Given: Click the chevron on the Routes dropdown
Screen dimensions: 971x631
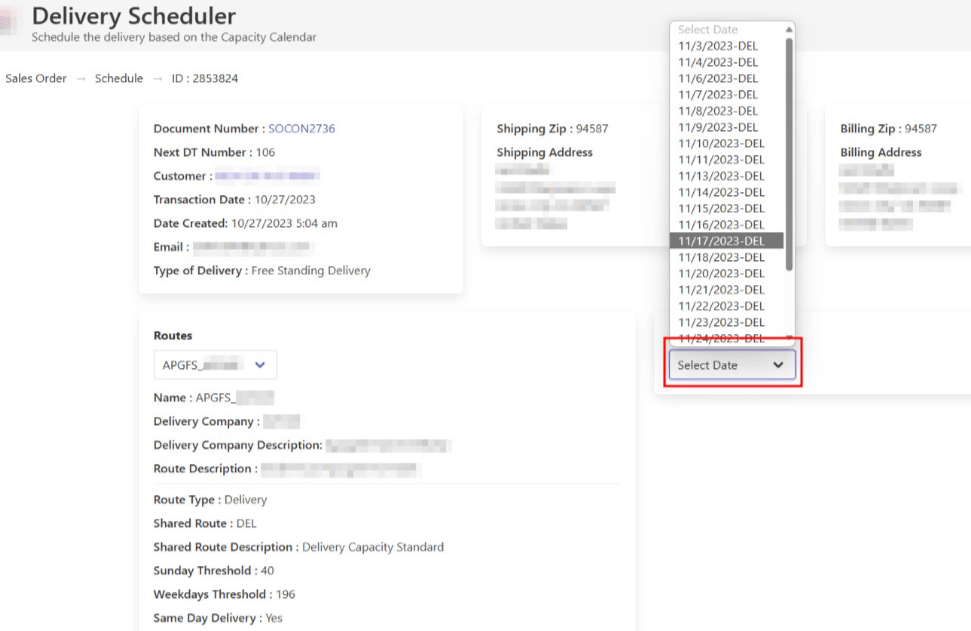Looking at the screenshot, I should (259, 364).
